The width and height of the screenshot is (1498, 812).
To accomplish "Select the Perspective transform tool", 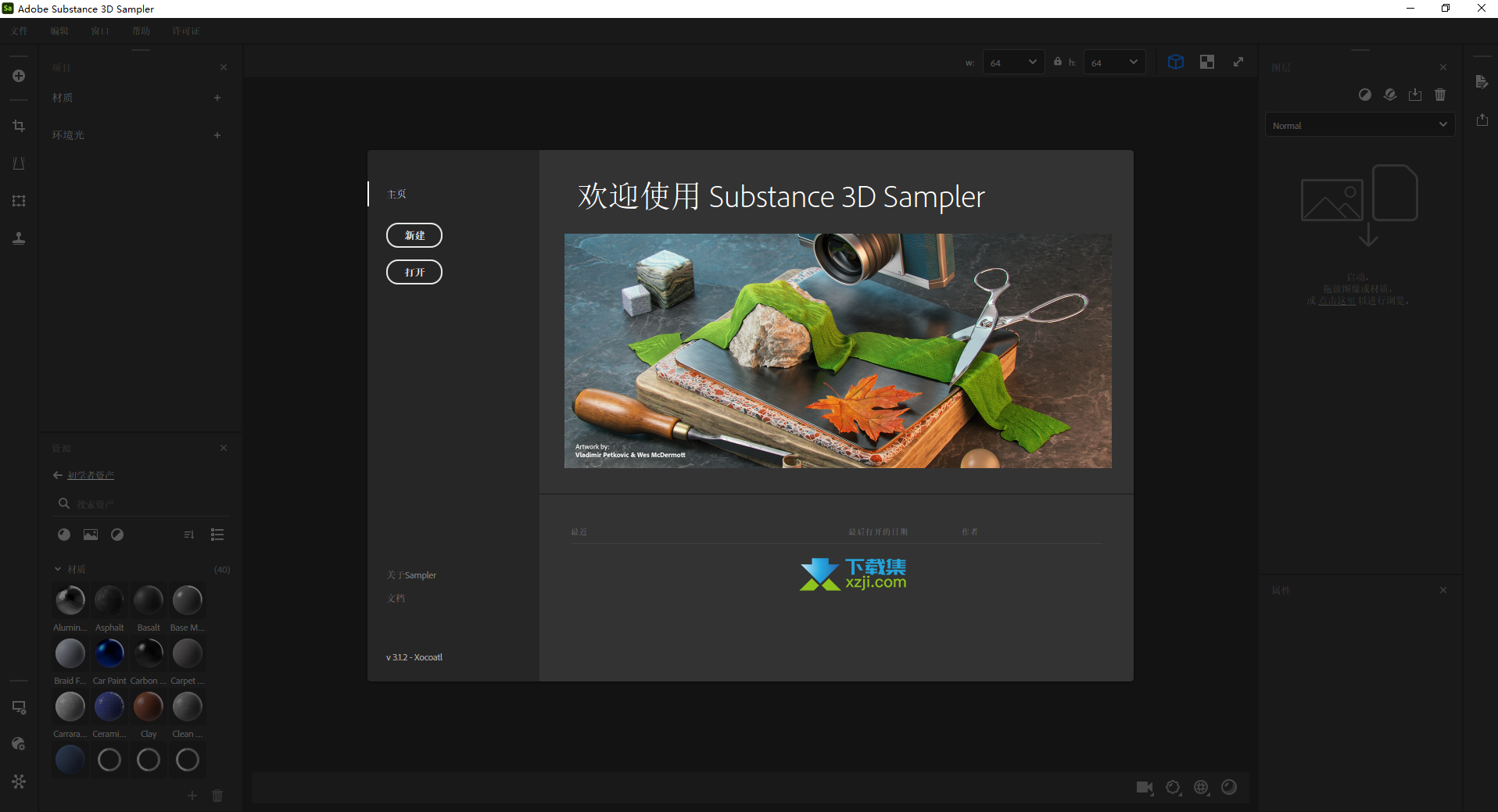I will coord(19,163).
